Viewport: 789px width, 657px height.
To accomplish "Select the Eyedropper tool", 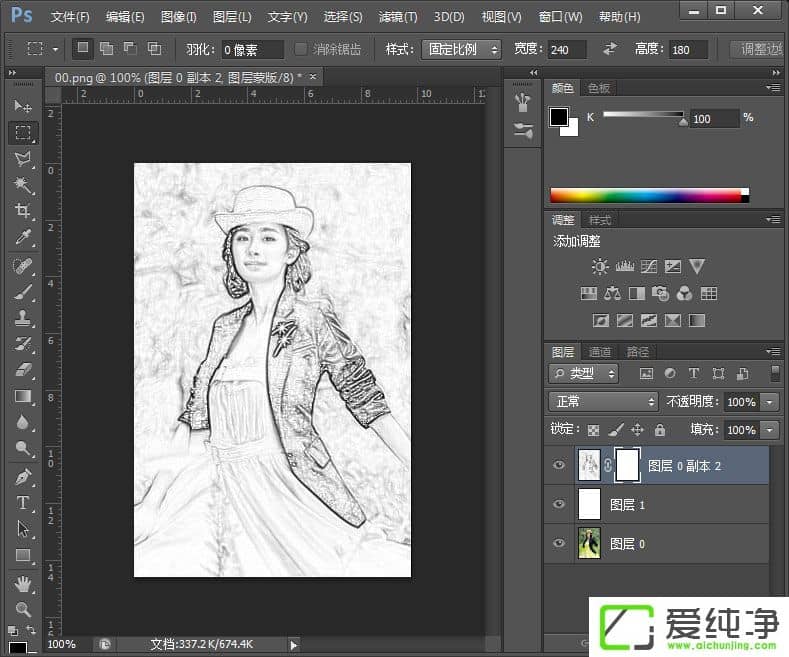I will (x=22, y=237).
